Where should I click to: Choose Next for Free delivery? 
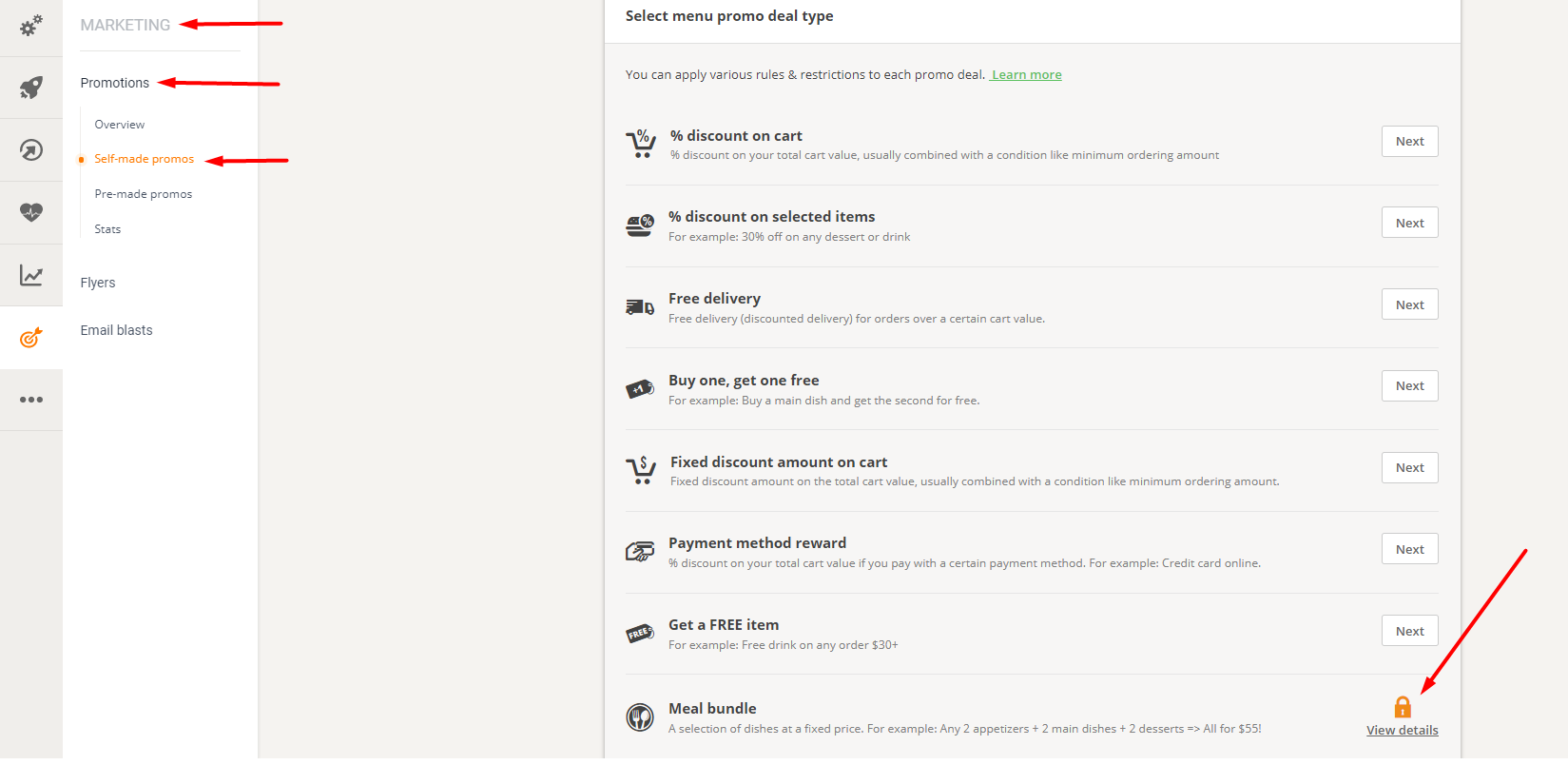pos(1410,304)
